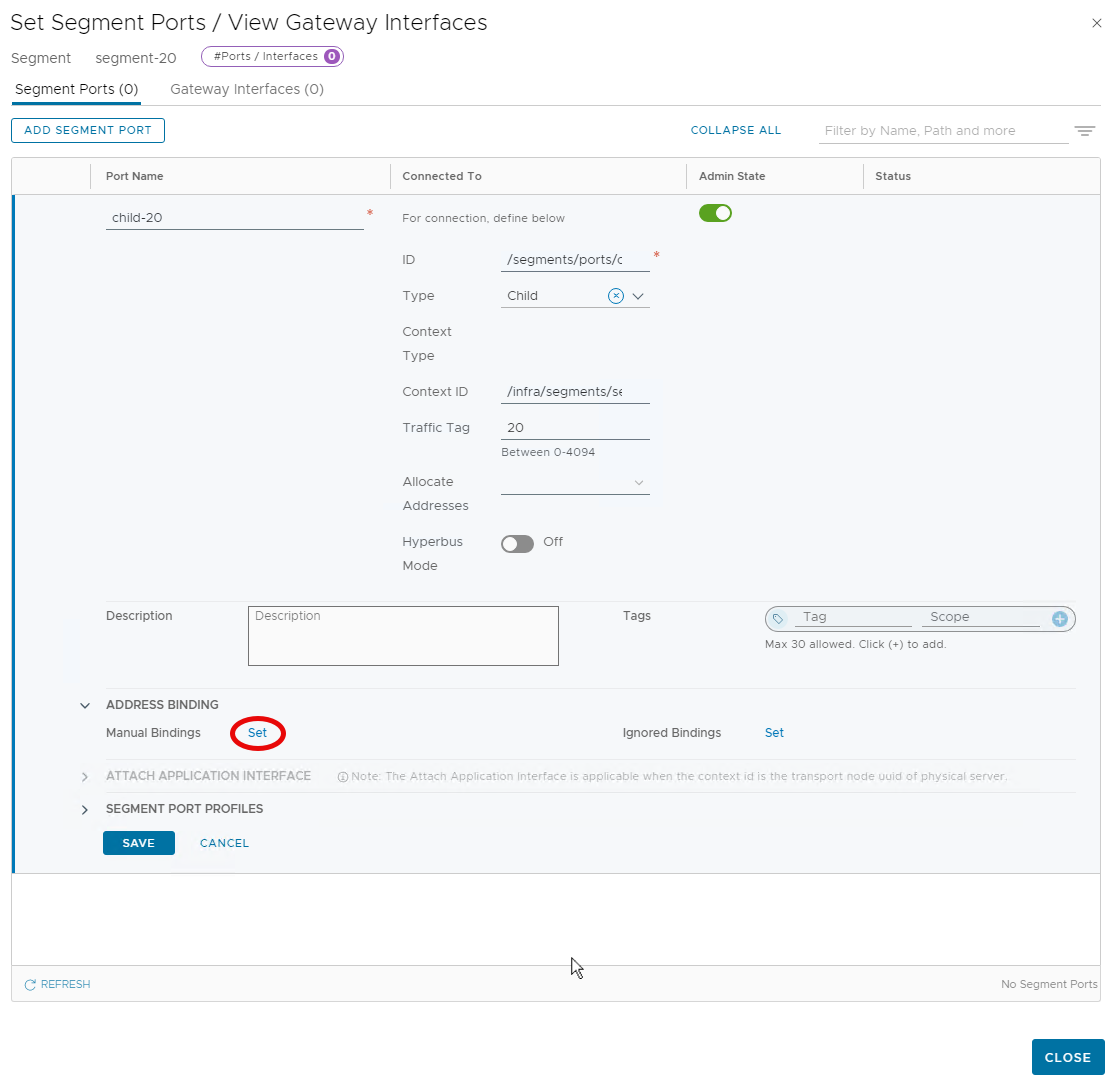Screen dimensions: 1117x1087
Task: Switch to the Gateway Interfaces tab
Action: point(247,89)
